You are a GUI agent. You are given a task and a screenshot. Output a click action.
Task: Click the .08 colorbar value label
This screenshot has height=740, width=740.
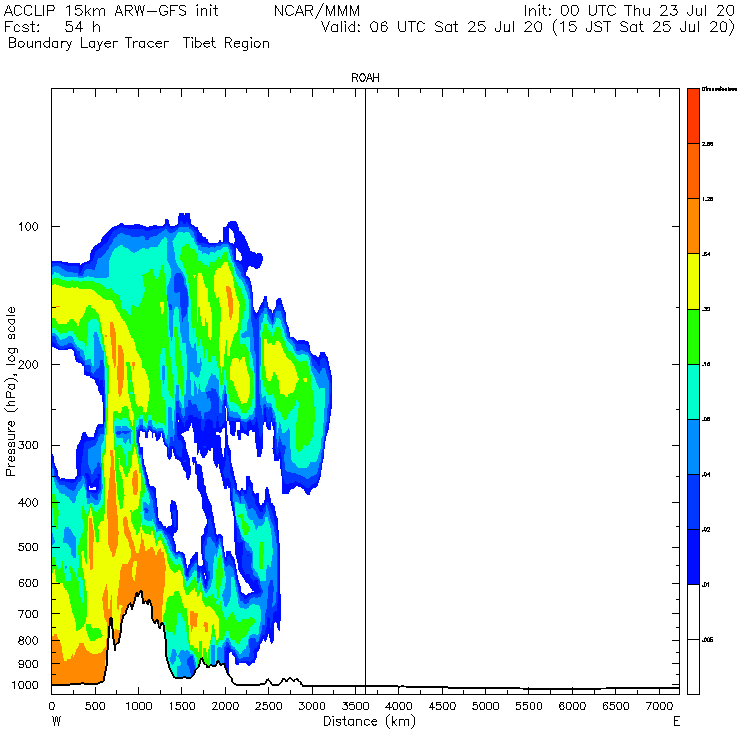pos(706,420)
